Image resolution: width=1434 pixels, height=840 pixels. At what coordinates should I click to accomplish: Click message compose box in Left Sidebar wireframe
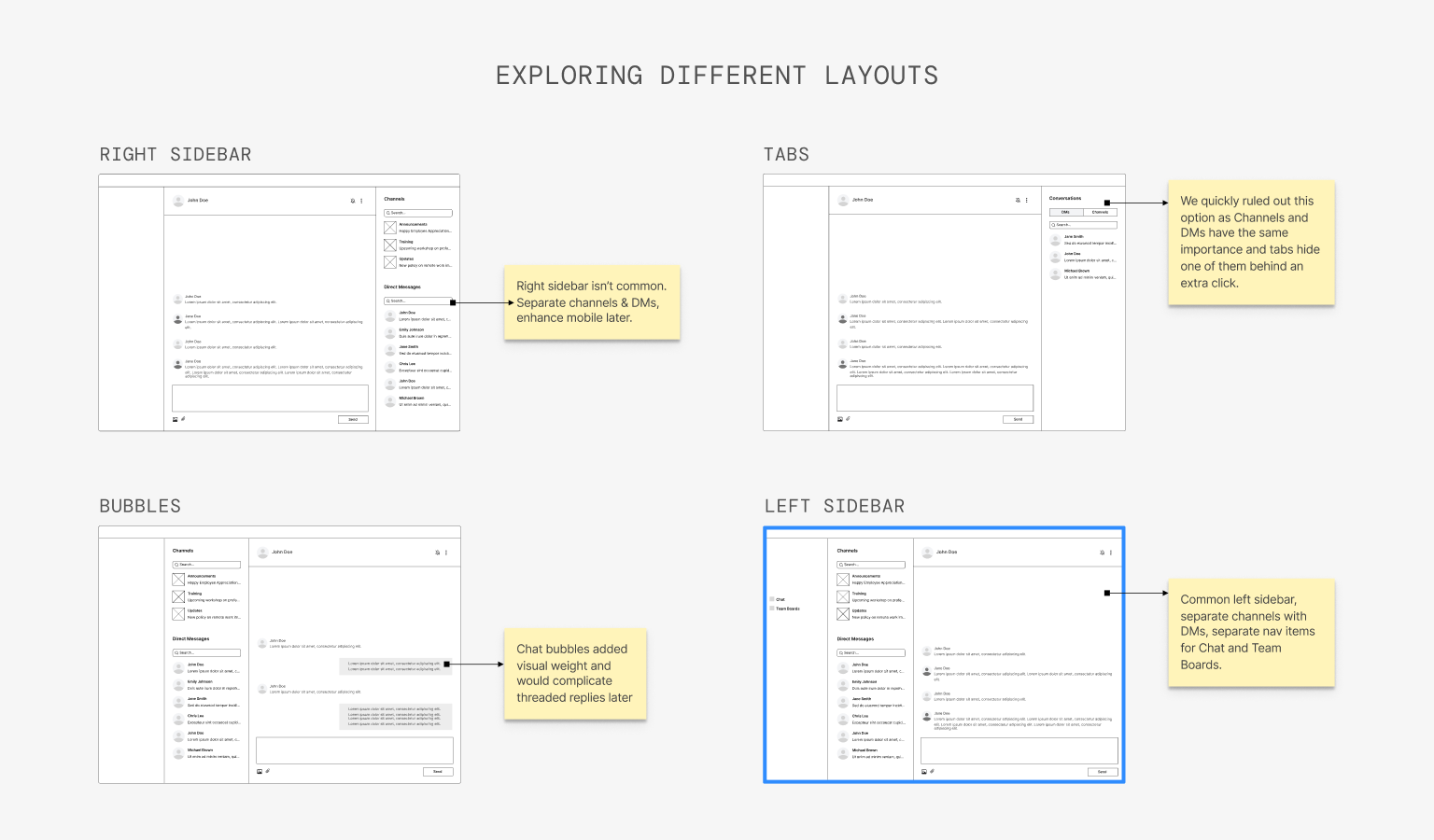click(x=1019, y=750)
